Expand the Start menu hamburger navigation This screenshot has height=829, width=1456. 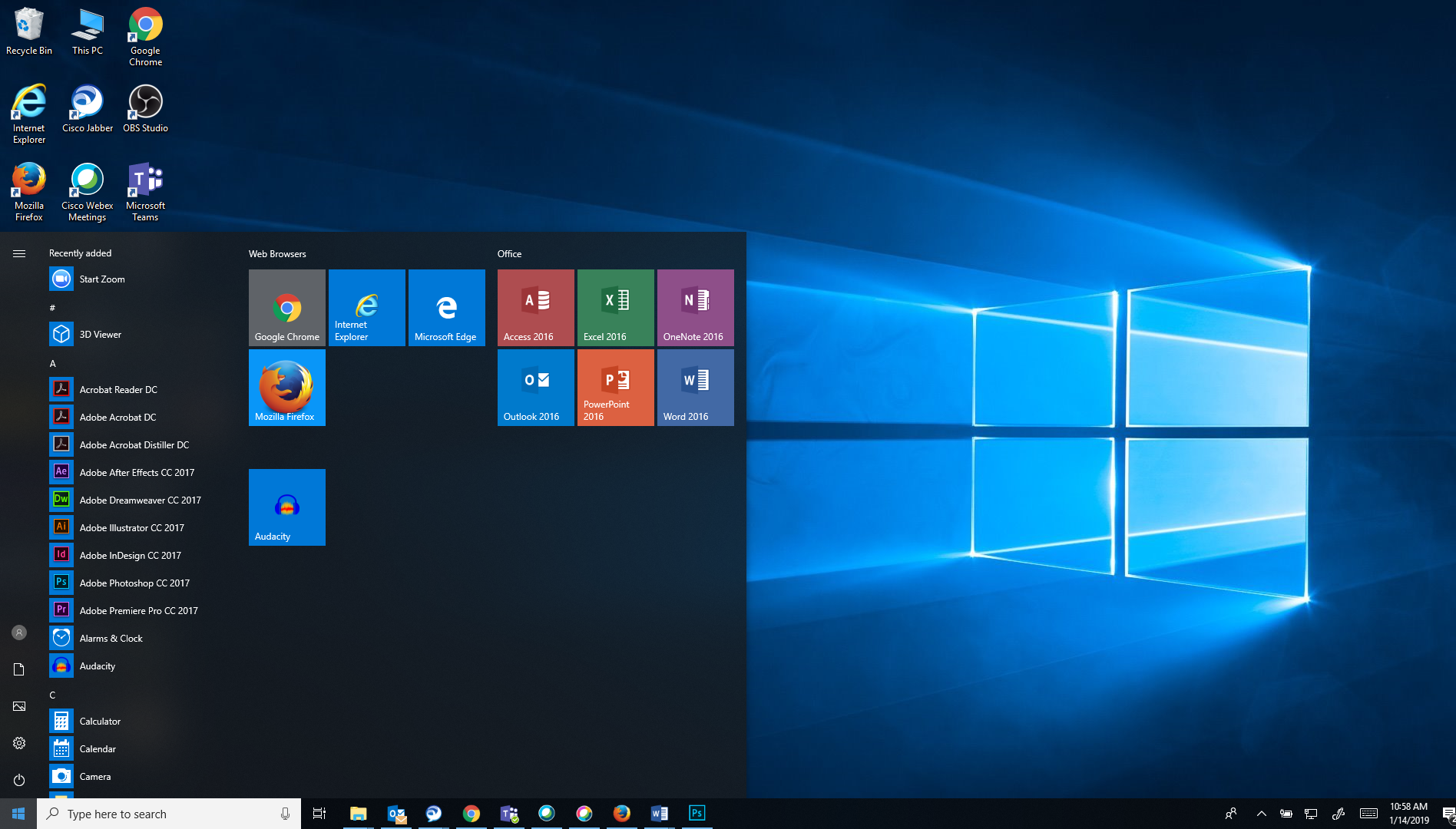pos(19,253)
